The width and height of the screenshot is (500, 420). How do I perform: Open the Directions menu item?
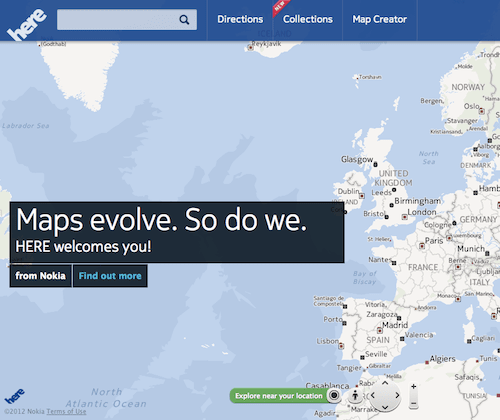[x=240, y=19]
